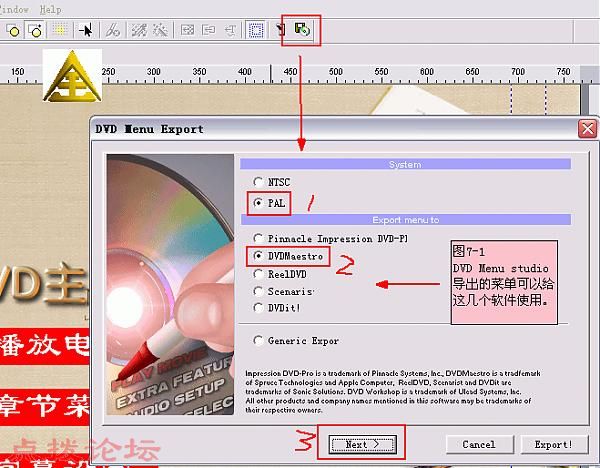Open the Window menu
This screenshot has height=468, width=600.
(14, 9)
